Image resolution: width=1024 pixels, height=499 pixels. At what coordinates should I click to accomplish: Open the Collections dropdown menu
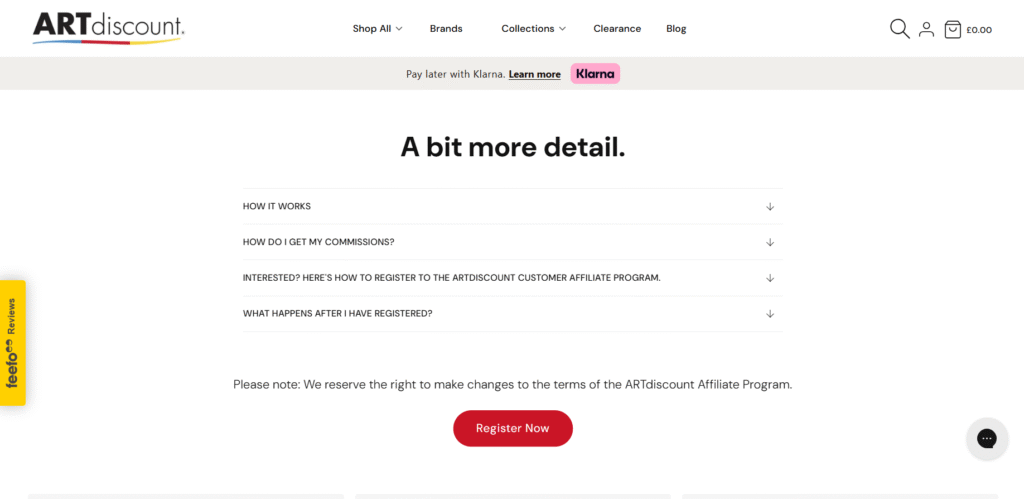click(533, 29)
